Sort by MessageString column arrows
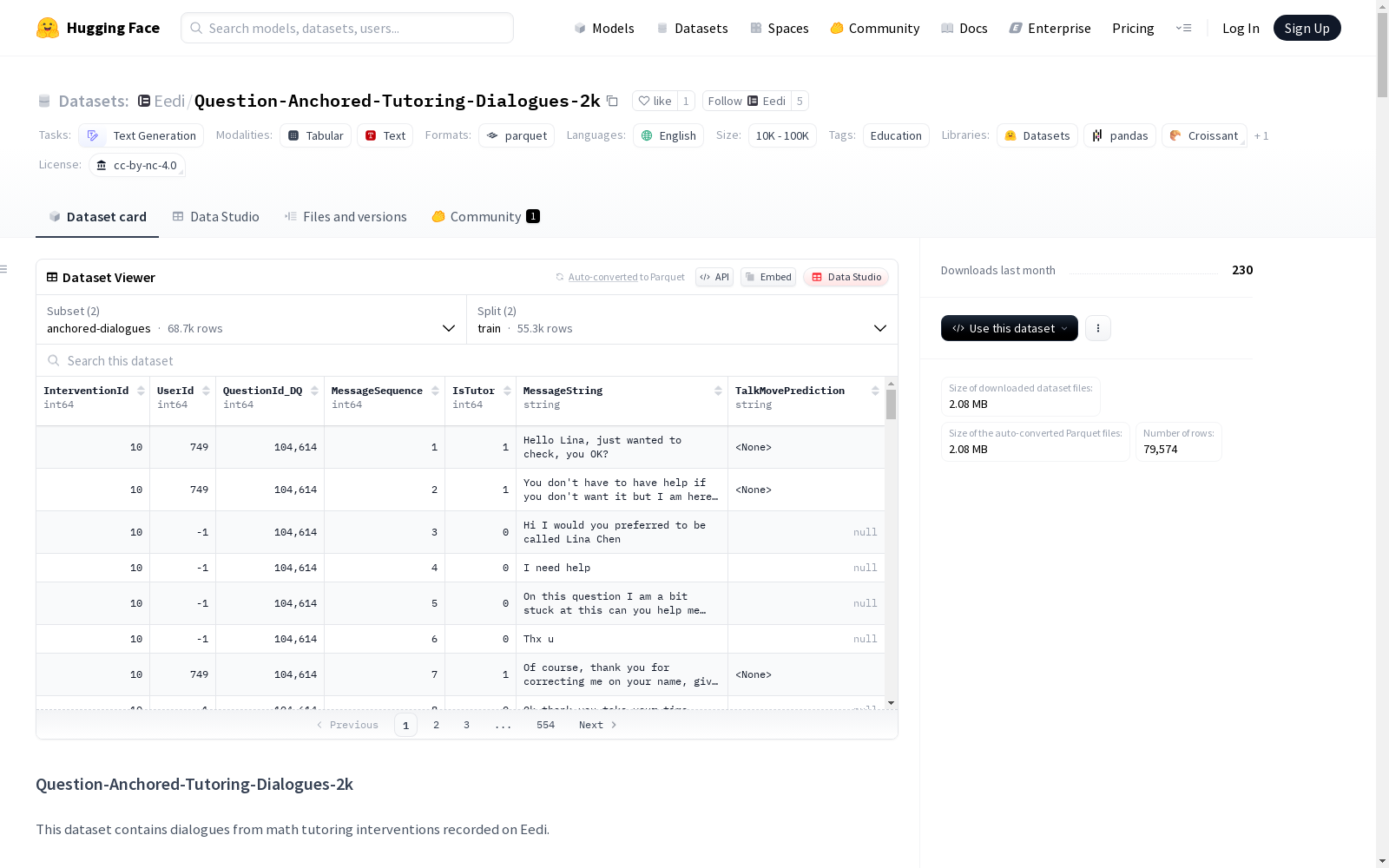This screenshot has height=868, width=1389. 718,391
